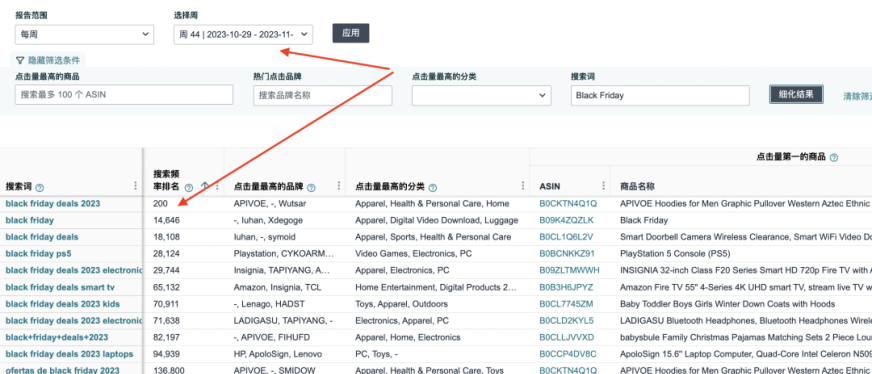Image resolution: width=872 pixels, height=374 pixels.
Task: Click the rank value 14,646
Action: tap(166, 220)
